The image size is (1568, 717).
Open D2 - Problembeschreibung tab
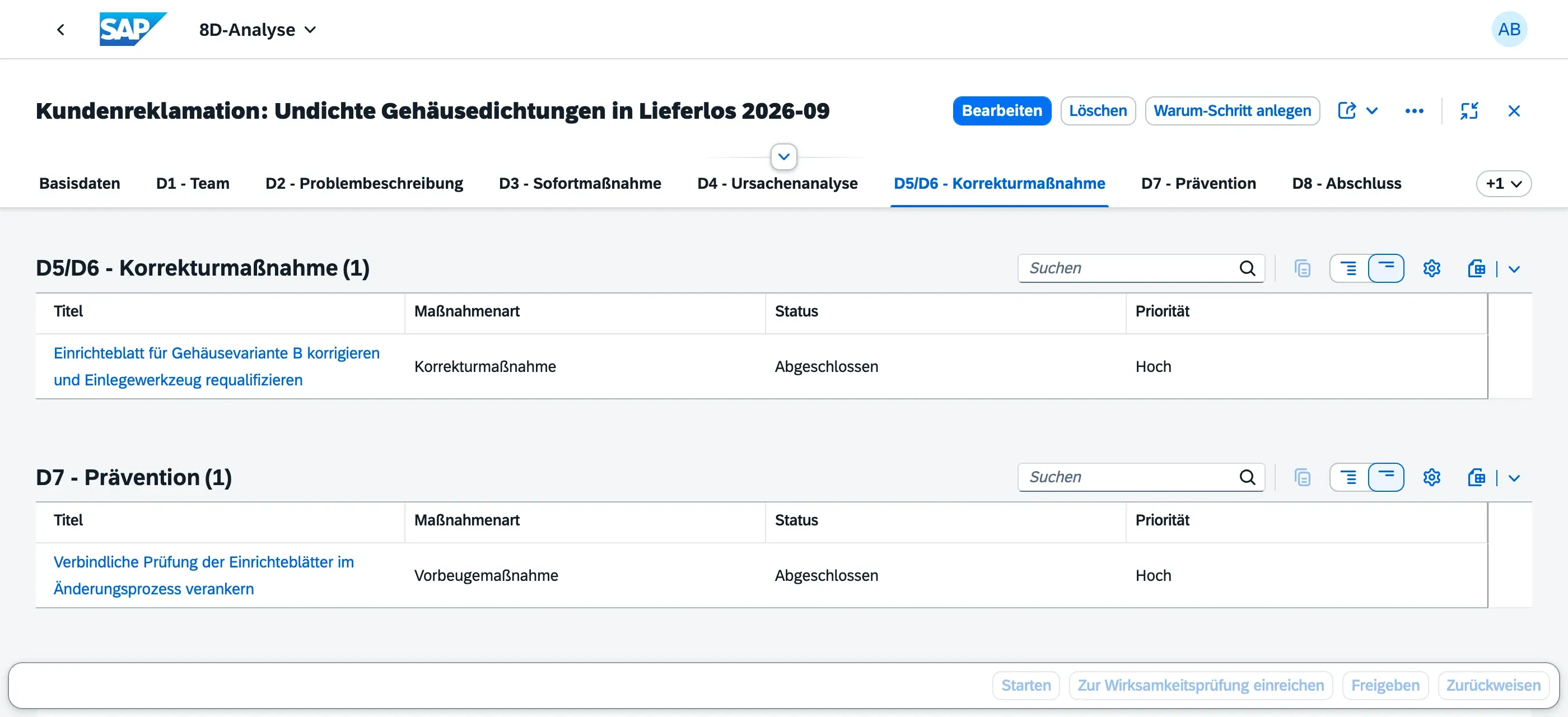[x=364, y=183]
